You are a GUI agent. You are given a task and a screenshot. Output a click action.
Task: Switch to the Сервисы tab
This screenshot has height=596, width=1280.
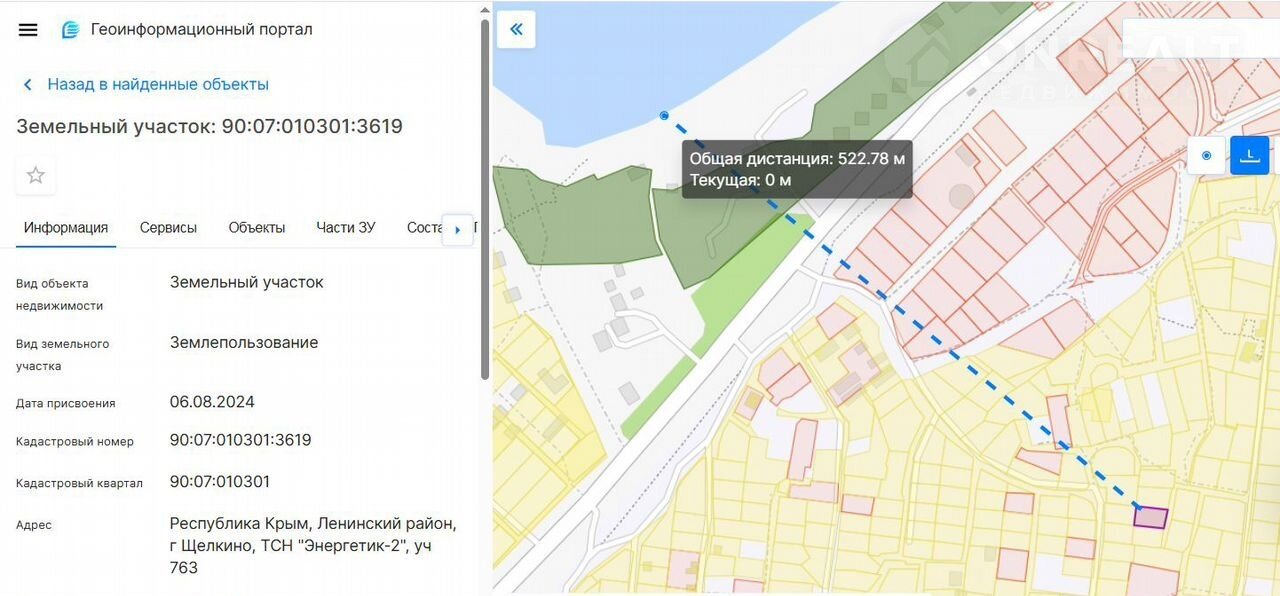click(x=168, y=228)
